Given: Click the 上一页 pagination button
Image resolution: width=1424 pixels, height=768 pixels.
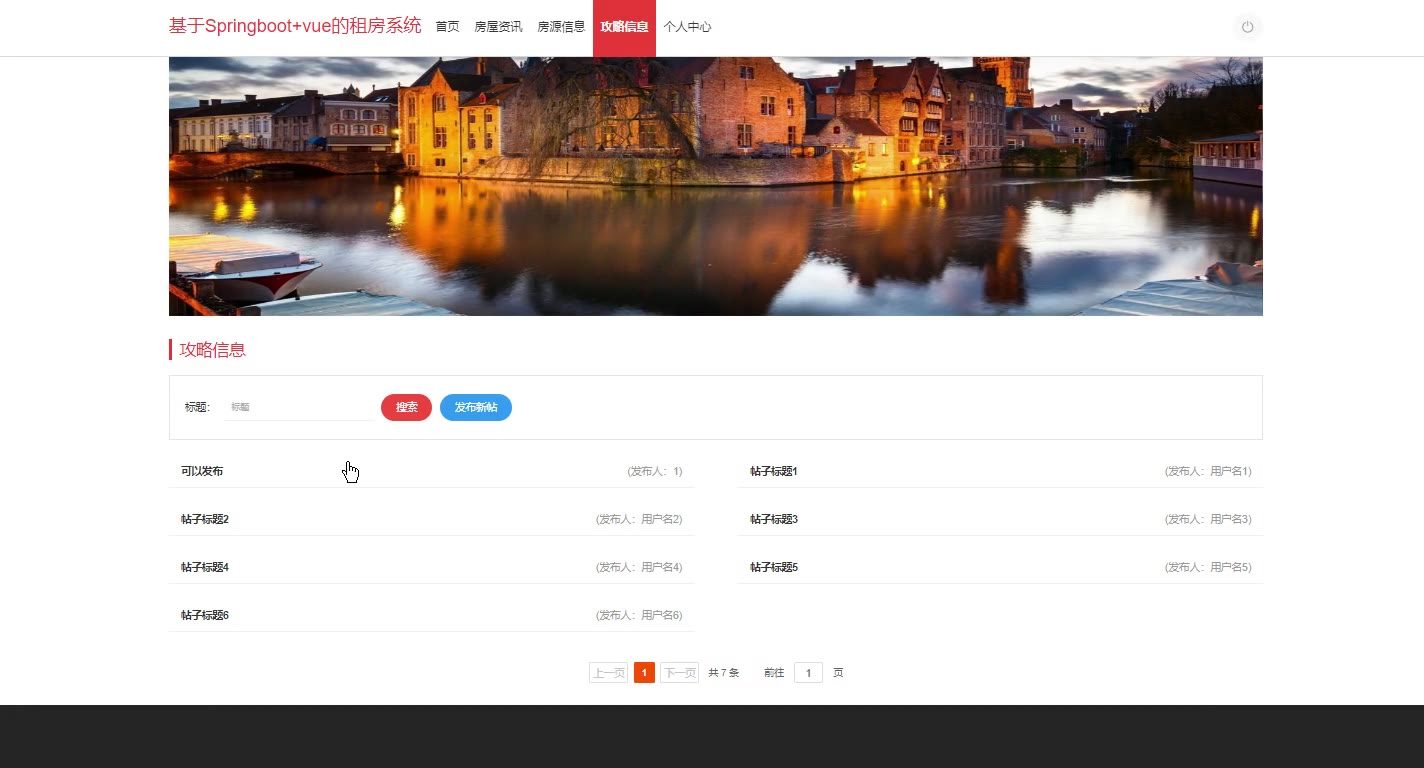Looking at the screenshot, I should (608, 673).
